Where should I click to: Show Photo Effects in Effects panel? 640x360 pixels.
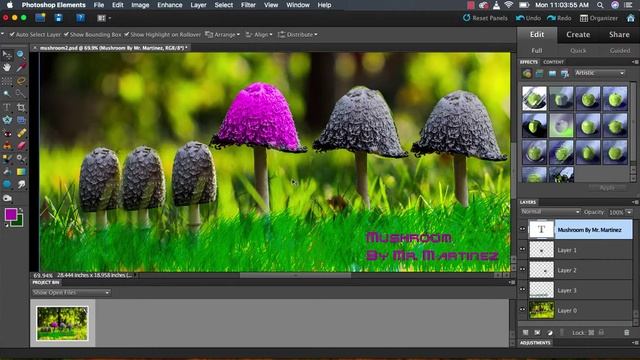[552, 73]
